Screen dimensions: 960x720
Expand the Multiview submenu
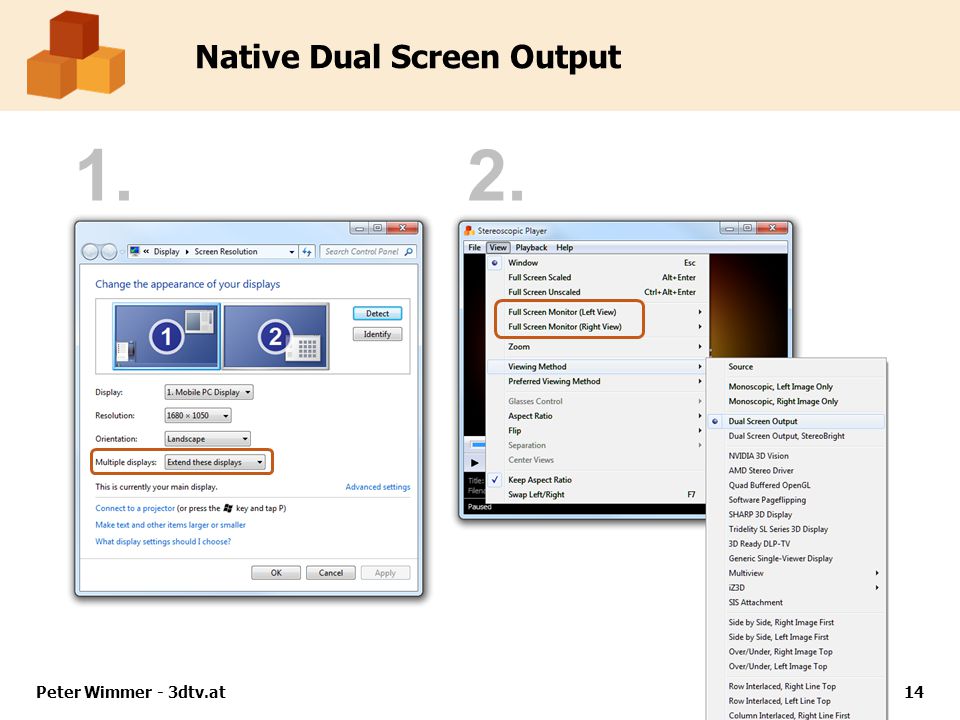click(797, 574)
